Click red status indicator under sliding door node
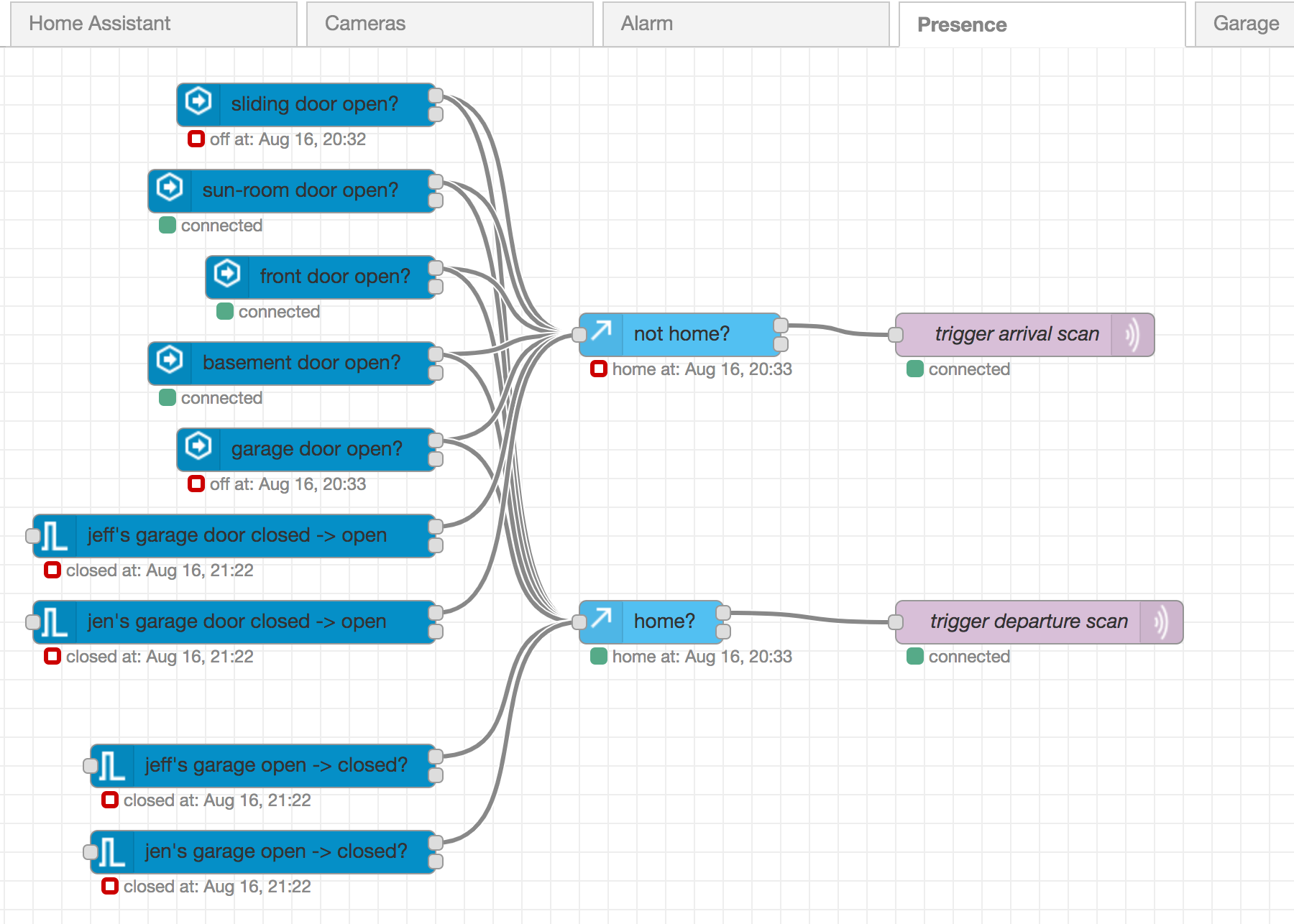1294x924 pixels. click(196, 139)
